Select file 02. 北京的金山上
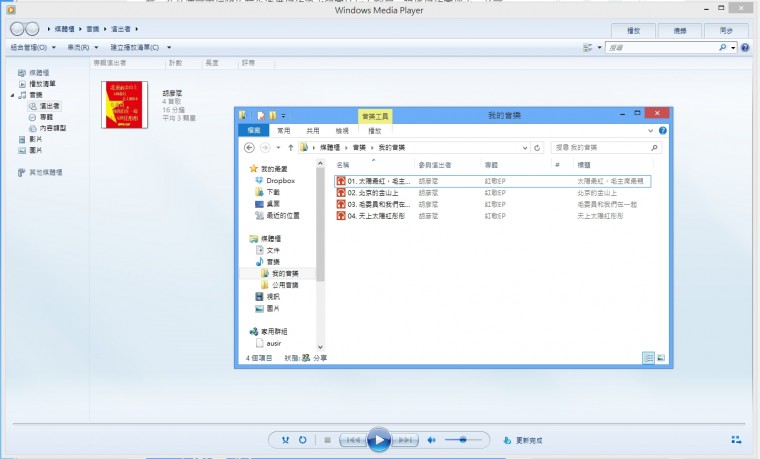 click(372, 193)
